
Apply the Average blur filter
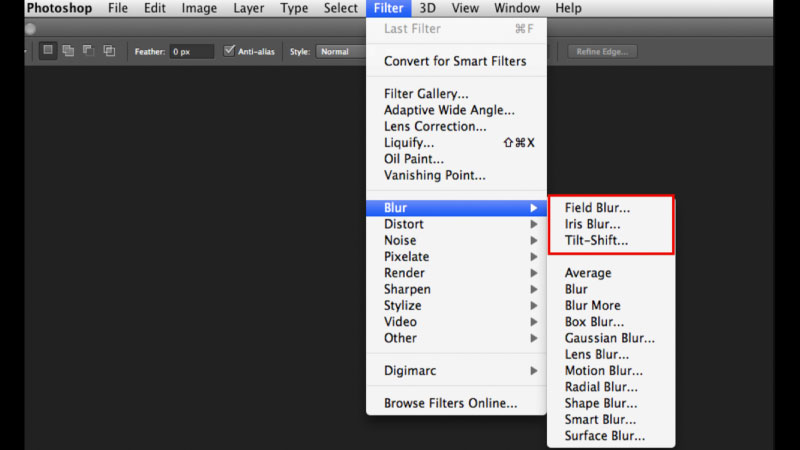click(x=611, y=273)
